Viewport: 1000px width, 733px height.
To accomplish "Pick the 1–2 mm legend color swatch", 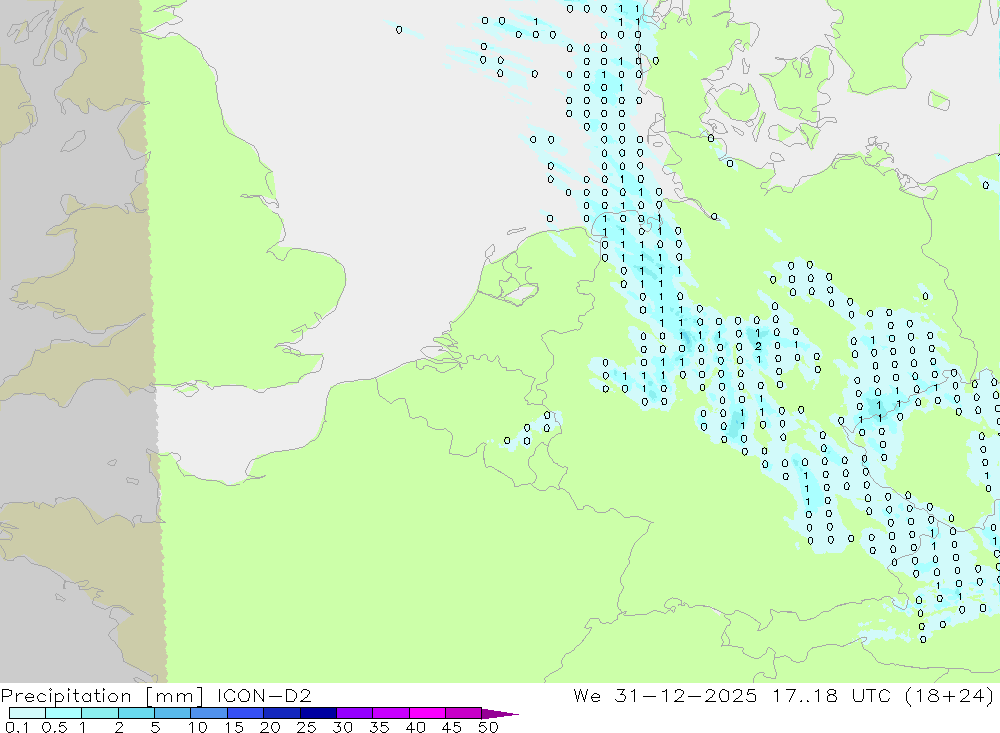I will (100, 713).
